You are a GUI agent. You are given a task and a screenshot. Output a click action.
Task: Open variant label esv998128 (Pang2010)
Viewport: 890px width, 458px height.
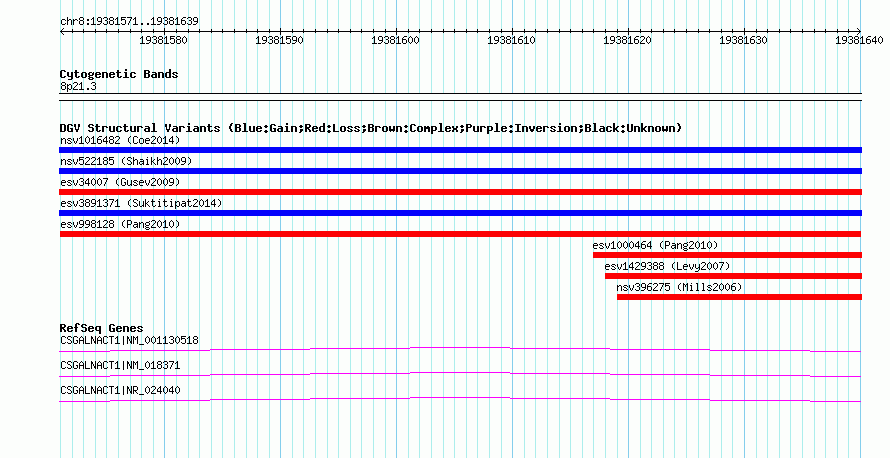coord(120,224)
